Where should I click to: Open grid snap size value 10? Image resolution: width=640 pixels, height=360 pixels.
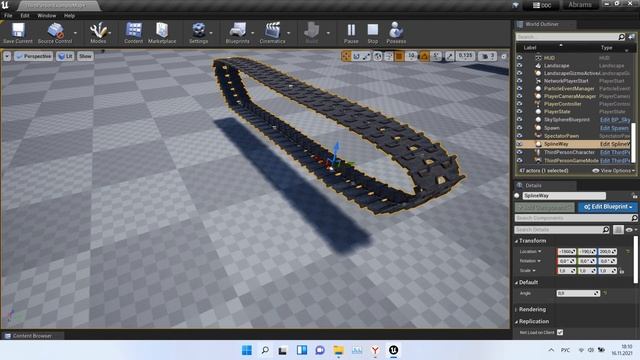(412, 56)
